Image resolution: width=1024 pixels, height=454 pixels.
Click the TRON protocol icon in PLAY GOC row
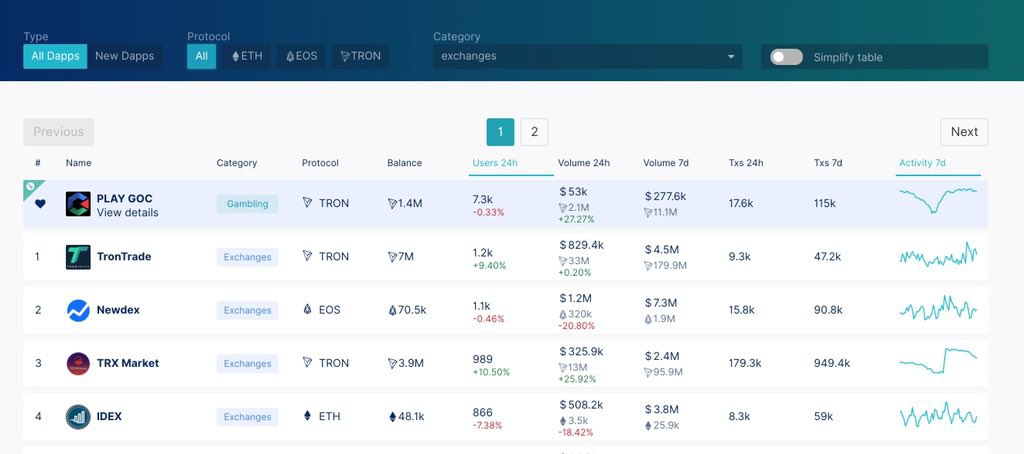pyautogui.click(x=308, y=203)
